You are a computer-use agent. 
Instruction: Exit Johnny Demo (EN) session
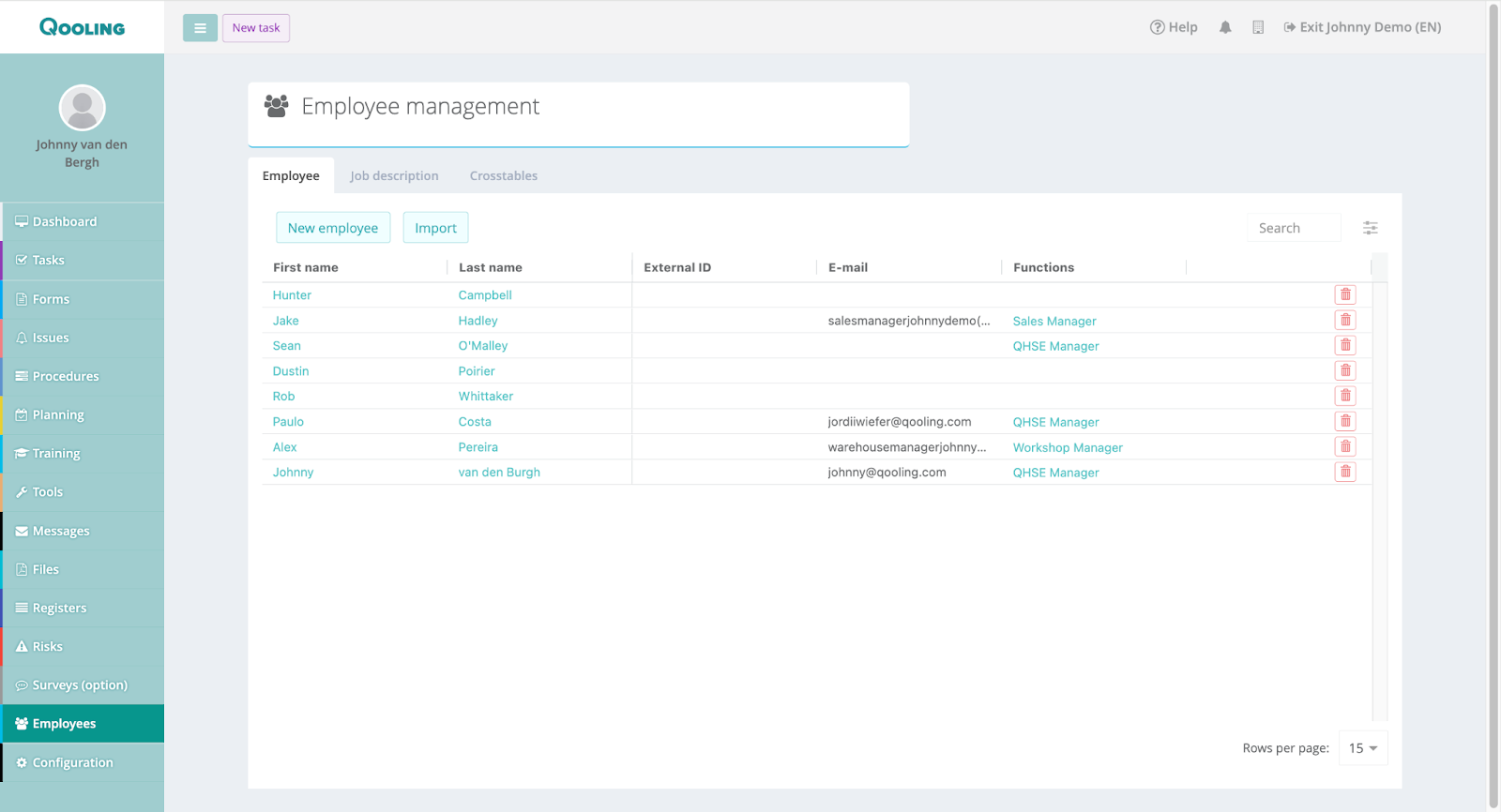[x=1362, y=27]
